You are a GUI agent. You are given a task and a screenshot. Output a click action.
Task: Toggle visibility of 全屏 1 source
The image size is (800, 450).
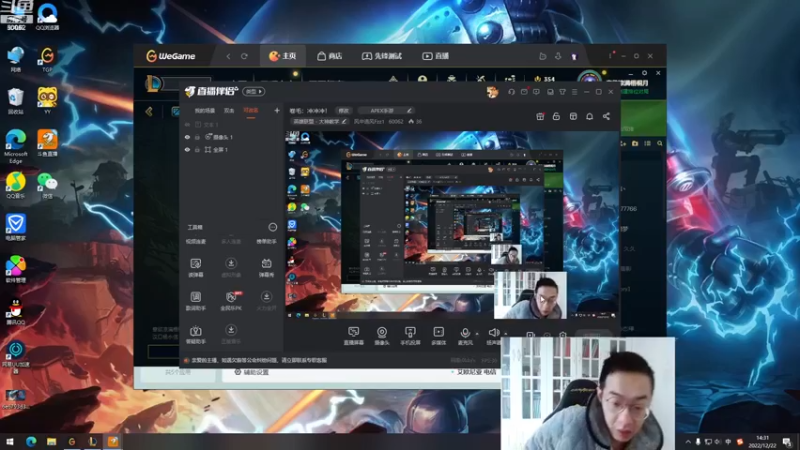tap(187, 149)
